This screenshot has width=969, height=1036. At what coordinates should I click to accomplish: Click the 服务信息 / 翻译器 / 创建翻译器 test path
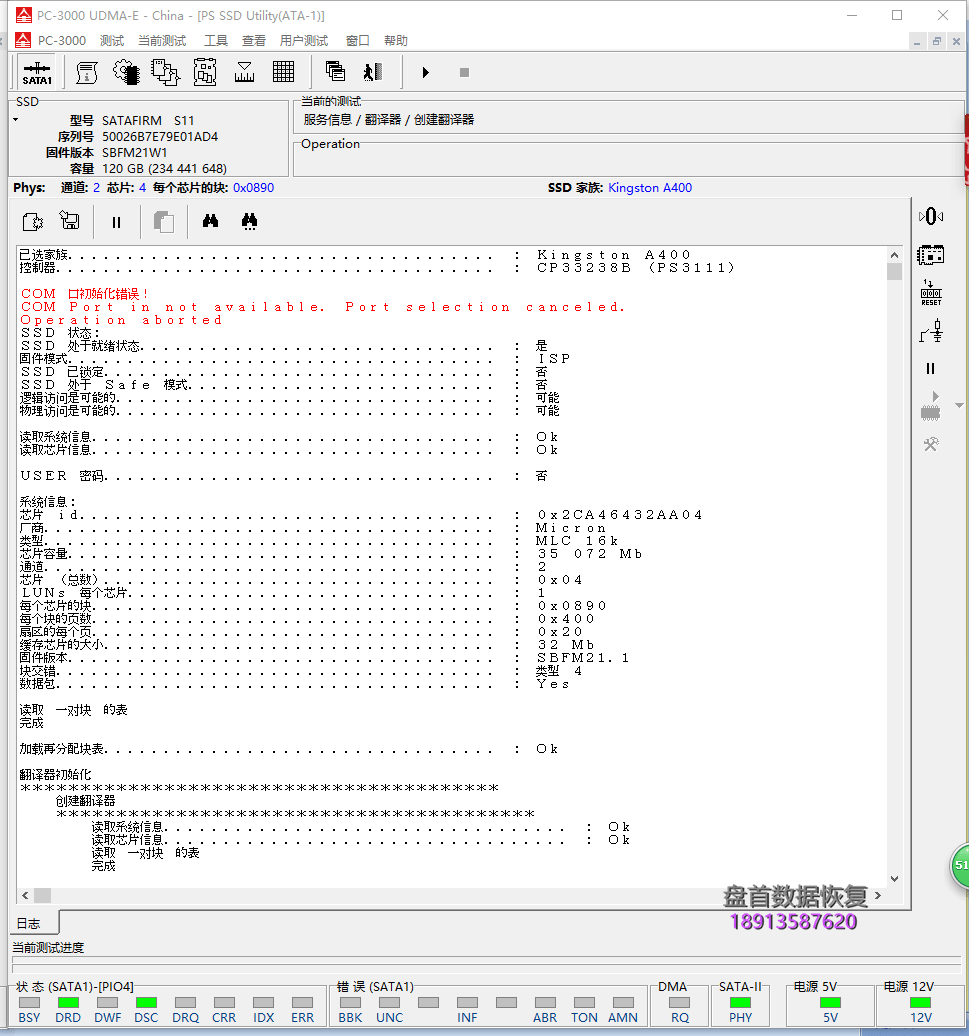pyautogui.click(x=389, y=120)
